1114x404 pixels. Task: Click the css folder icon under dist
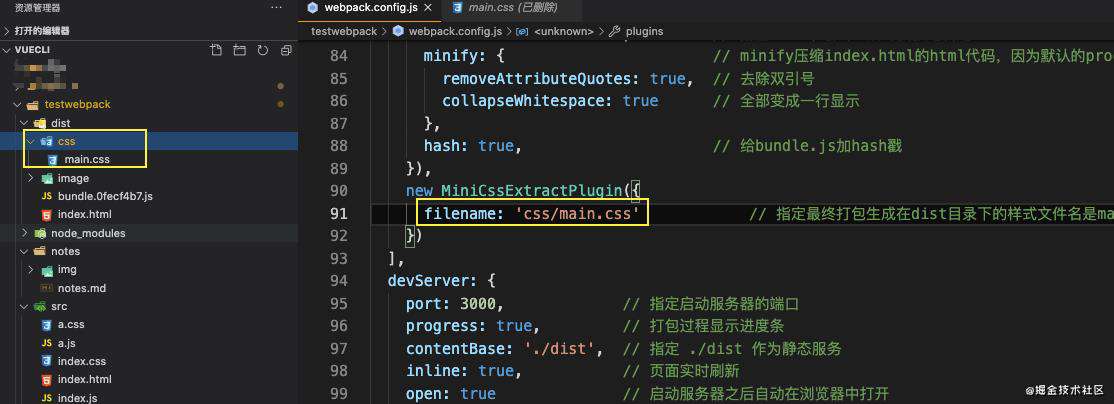[46, 141]
